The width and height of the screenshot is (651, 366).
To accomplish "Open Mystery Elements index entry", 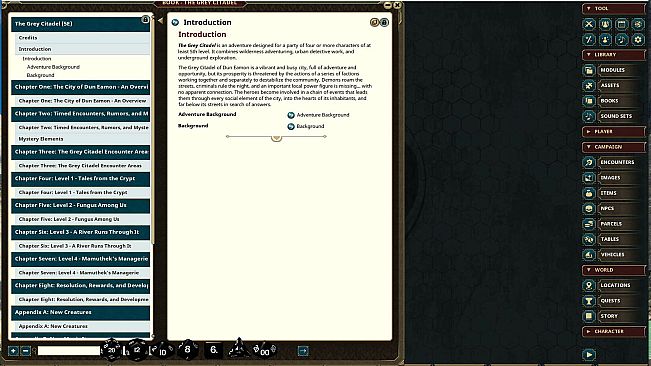I will 82,139.
